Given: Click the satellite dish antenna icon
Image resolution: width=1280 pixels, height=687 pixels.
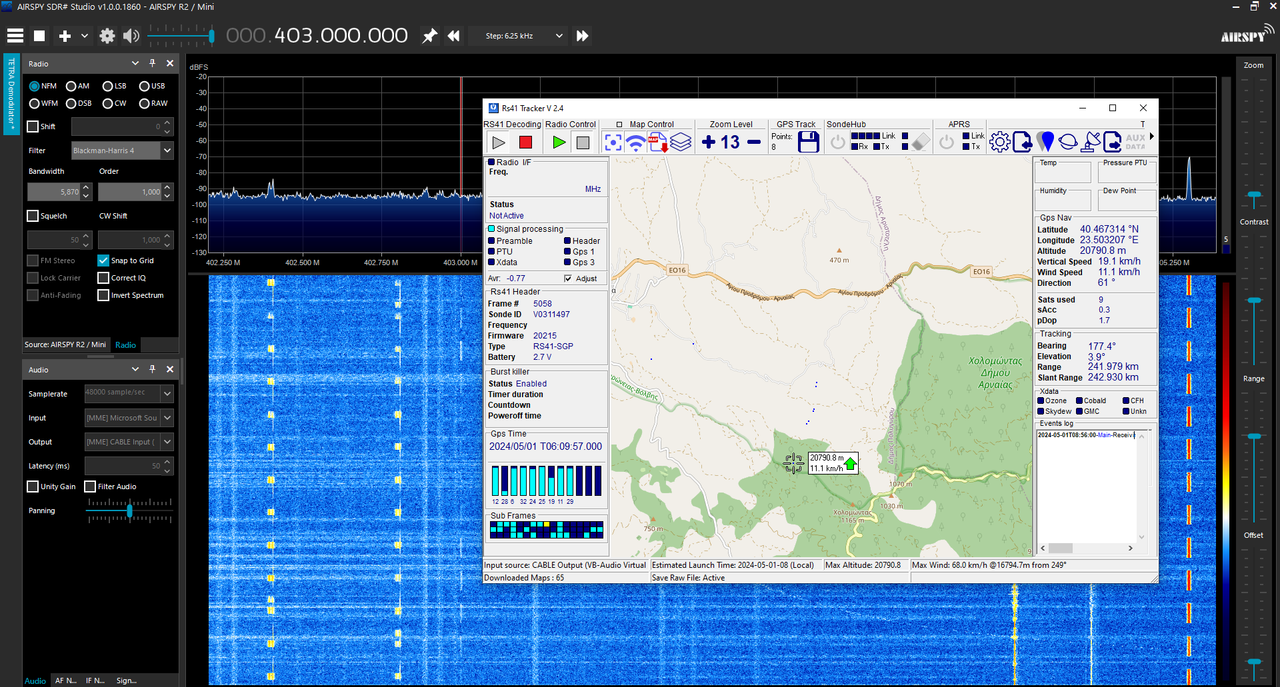Looking at the screenshot, I should pyautogui.click(x=1092, y=142).
